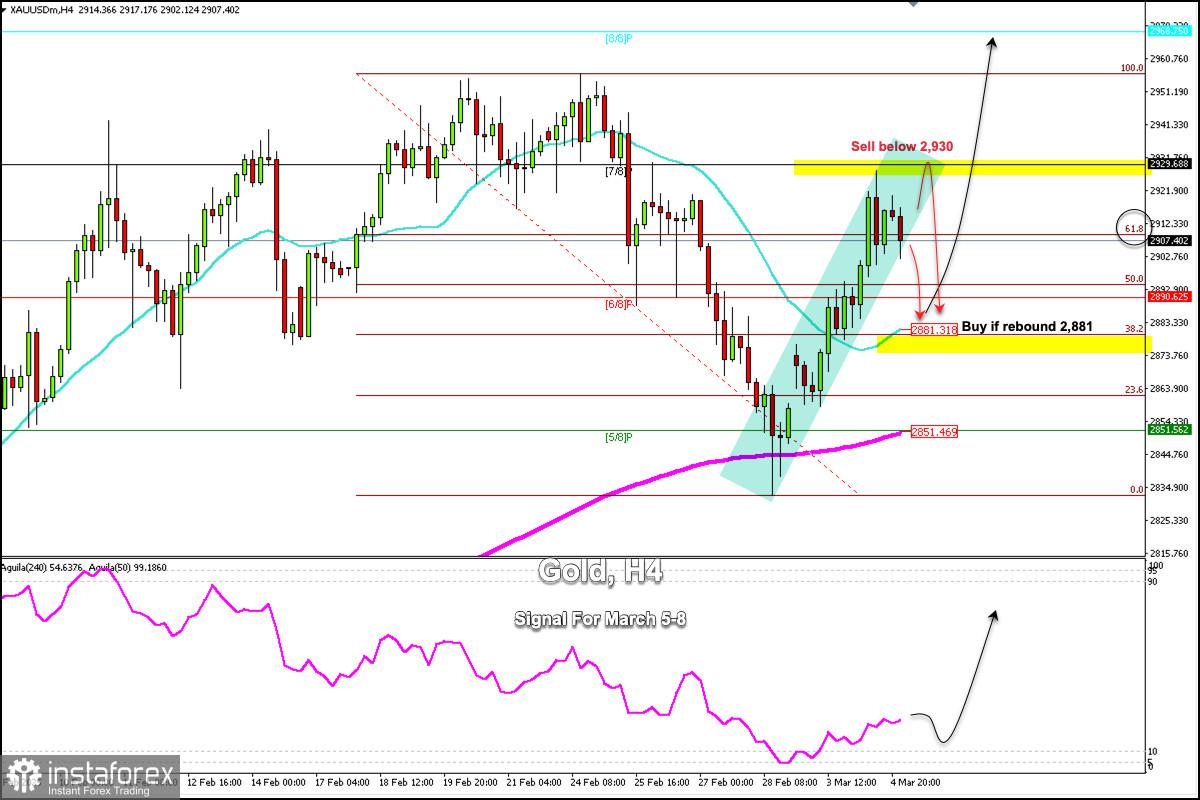Image resolution: width=1200 pixels, height=800 pixels.
Task: Click the 2883.330 price axis value
Action: 1169,322
